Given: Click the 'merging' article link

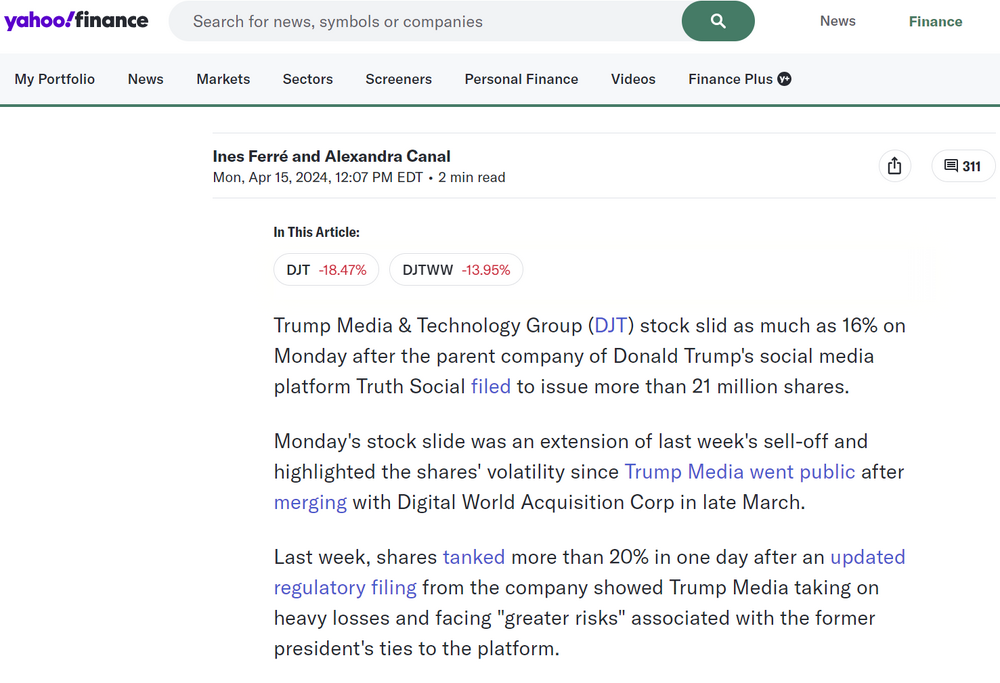Looking at the screenshot, I should pyautogui.click(x=310, y=502).
